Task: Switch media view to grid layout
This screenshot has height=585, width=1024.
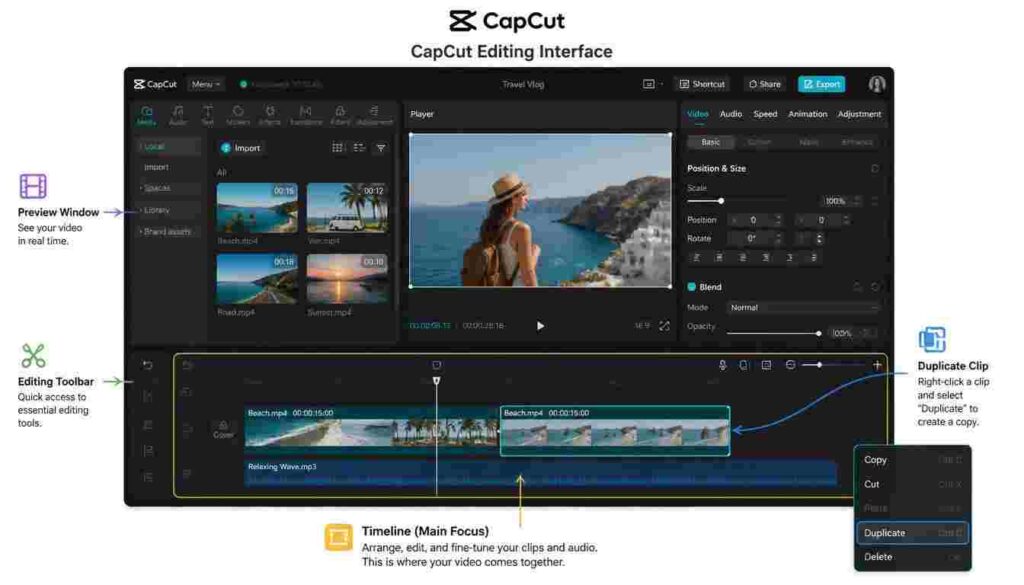Action: (x=338, y=148)
